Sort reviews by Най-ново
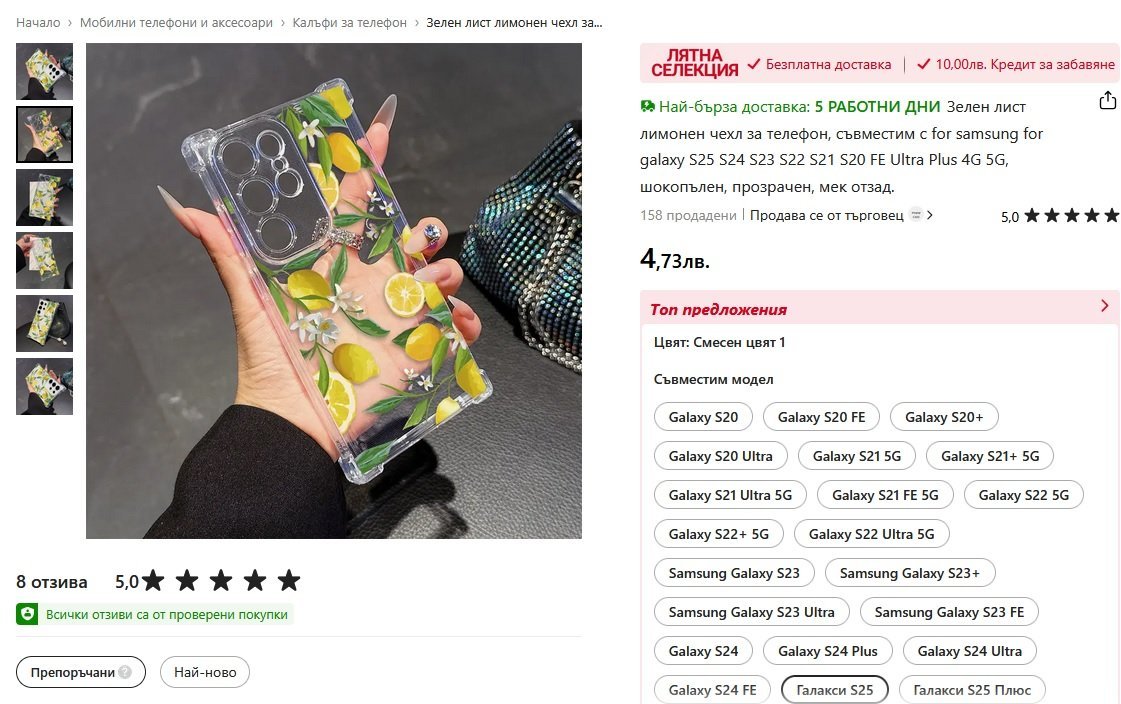The image size is (1121, 704). coord(205,673)
